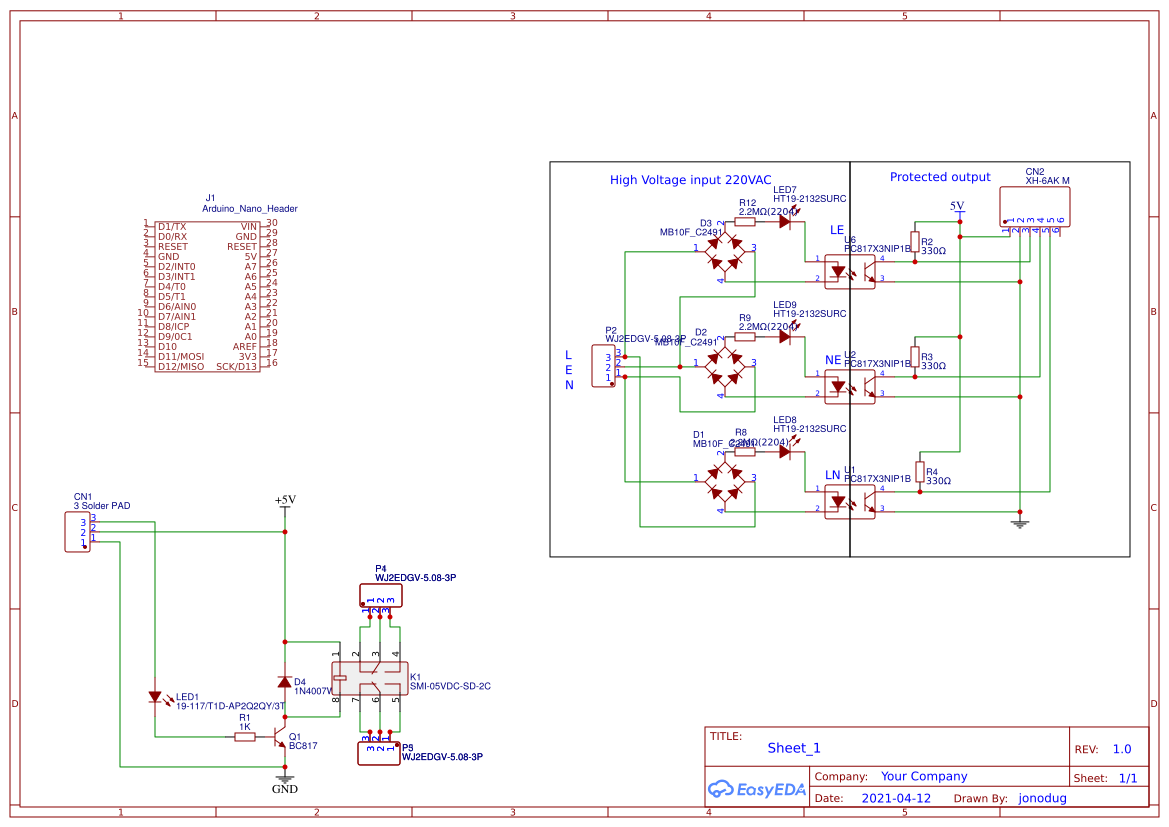This screenshot has width=1169, height=827.
Task: Click the High Voltage input 220VAC label
Action: 690,180
